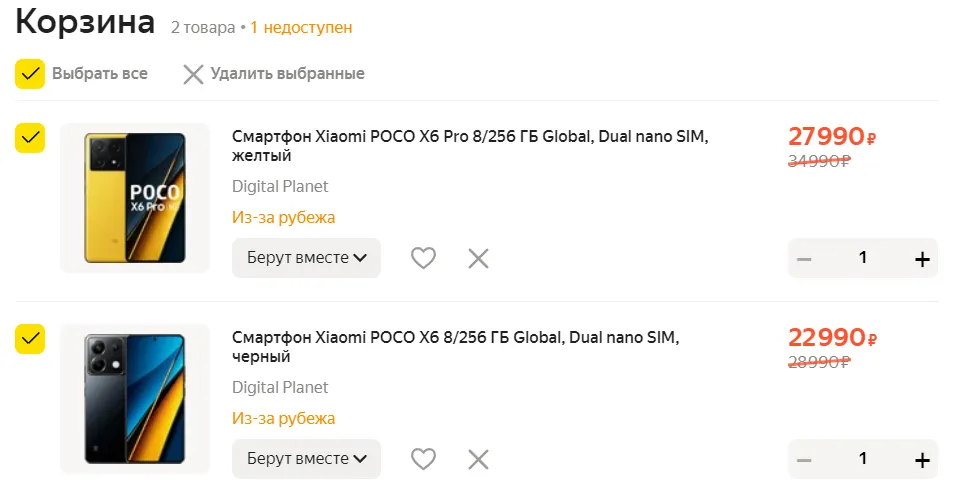Remove POCO X6 Pro from cart with X
The width and height of the screenshot is (963, 491).
click(x=479, y=258)
